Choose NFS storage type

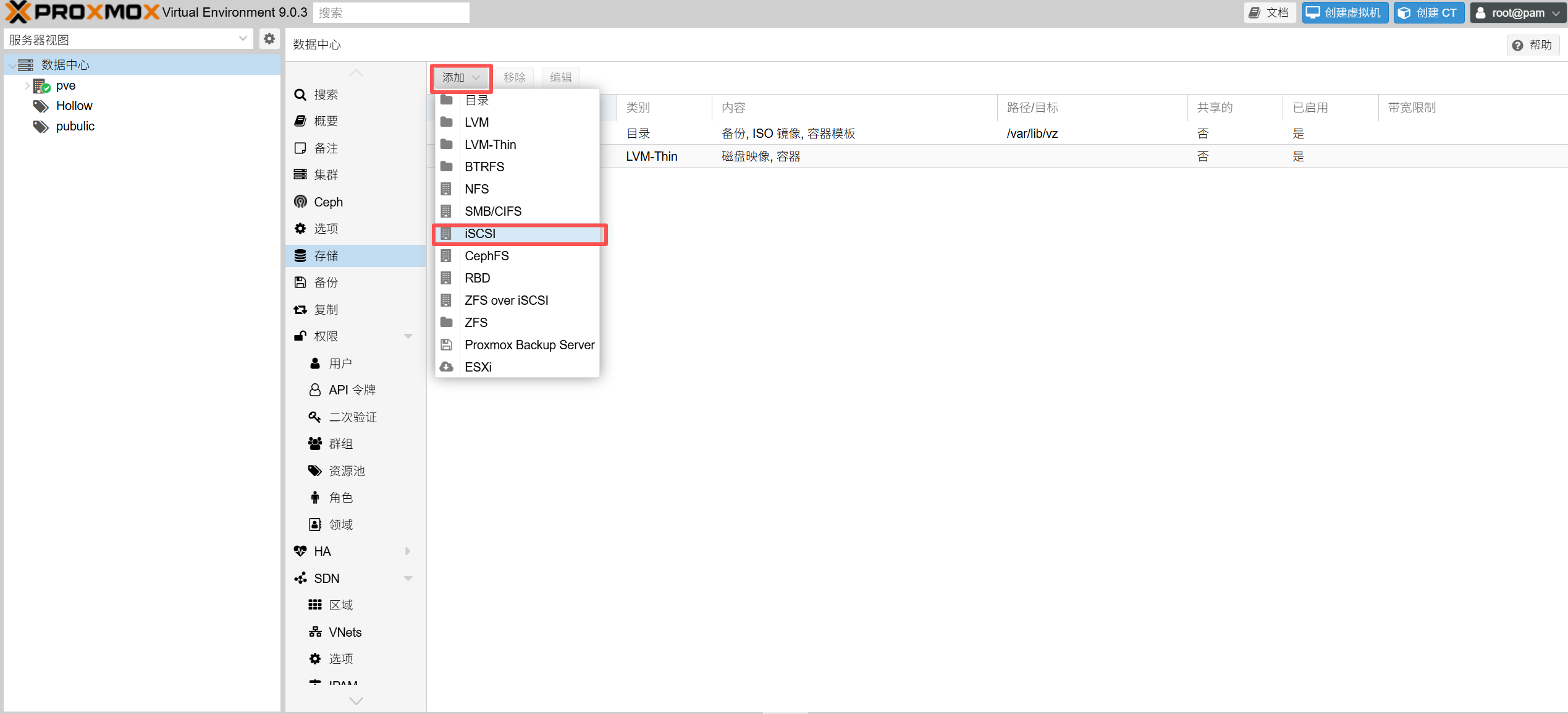click(476, 189)
